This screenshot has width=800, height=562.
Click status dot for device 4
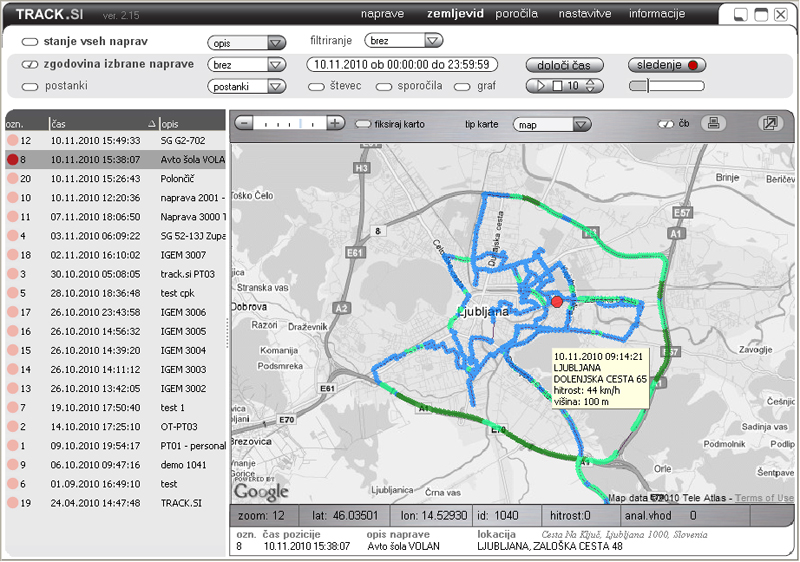(12, 236)
